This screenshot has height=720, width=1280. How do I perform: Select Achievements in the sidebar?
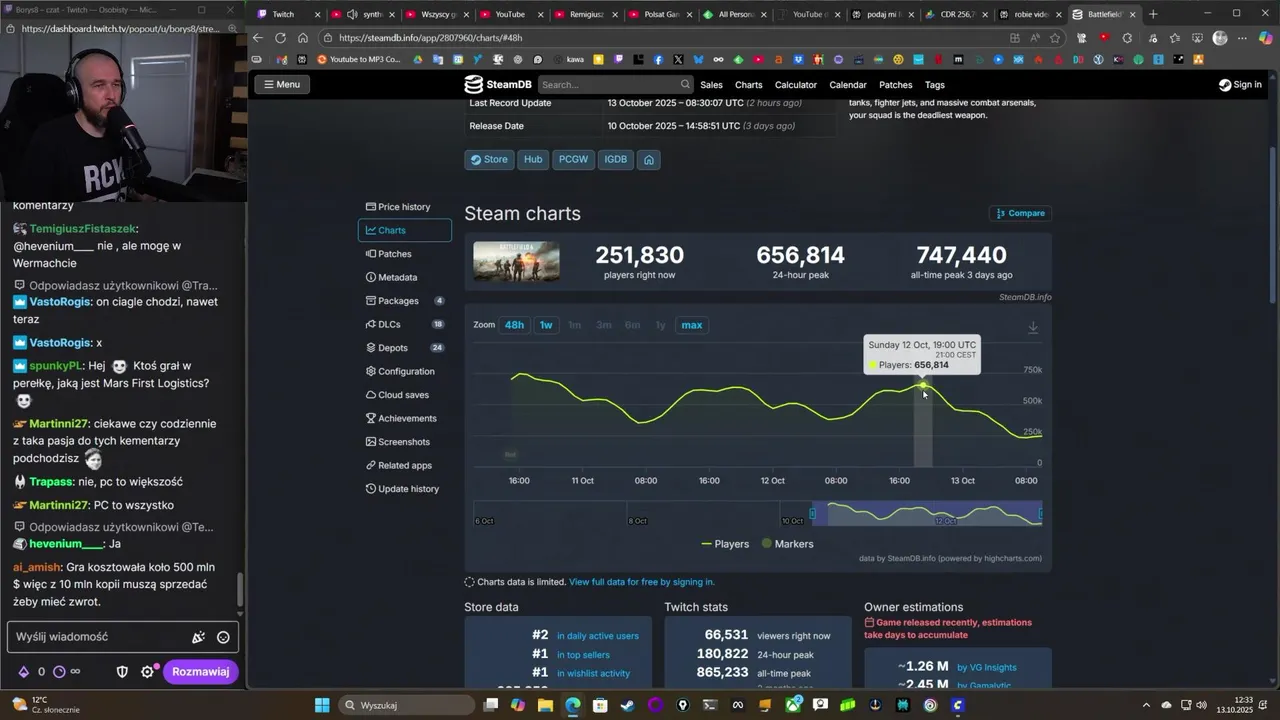[x=404, y=418]
